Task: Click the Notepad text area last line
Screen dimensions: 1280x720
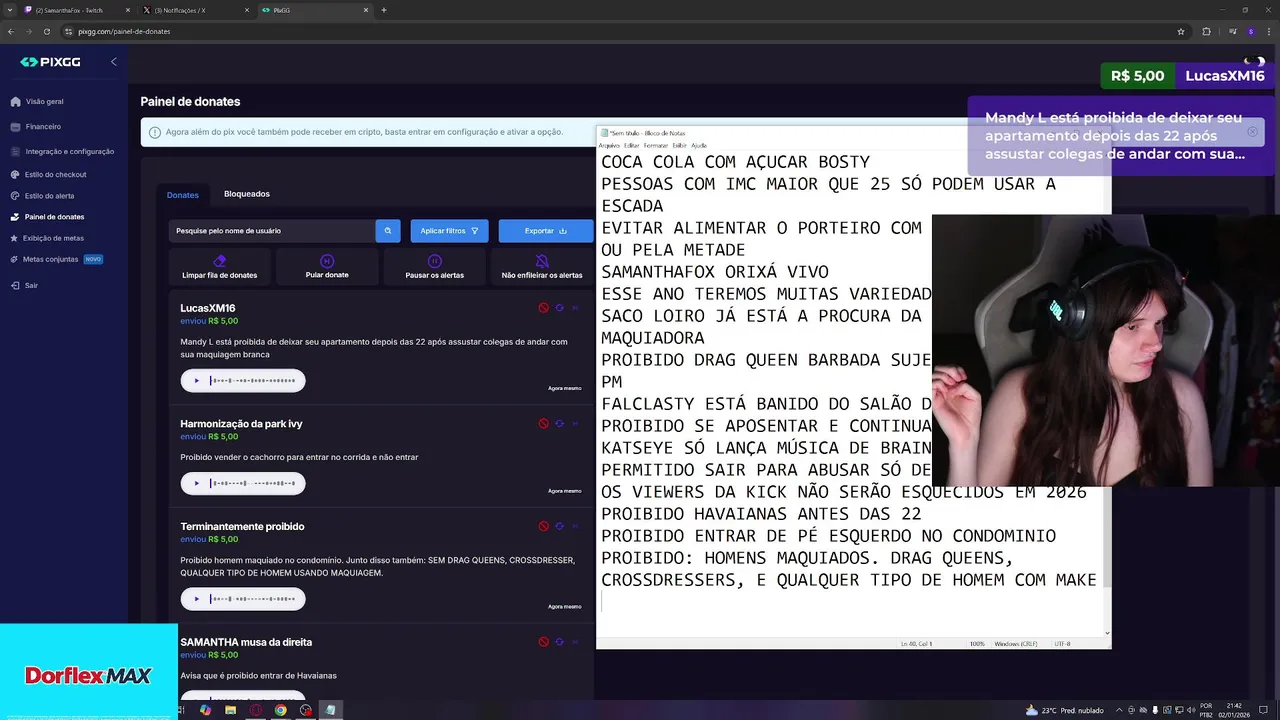Action: click(x=850, y=602)
